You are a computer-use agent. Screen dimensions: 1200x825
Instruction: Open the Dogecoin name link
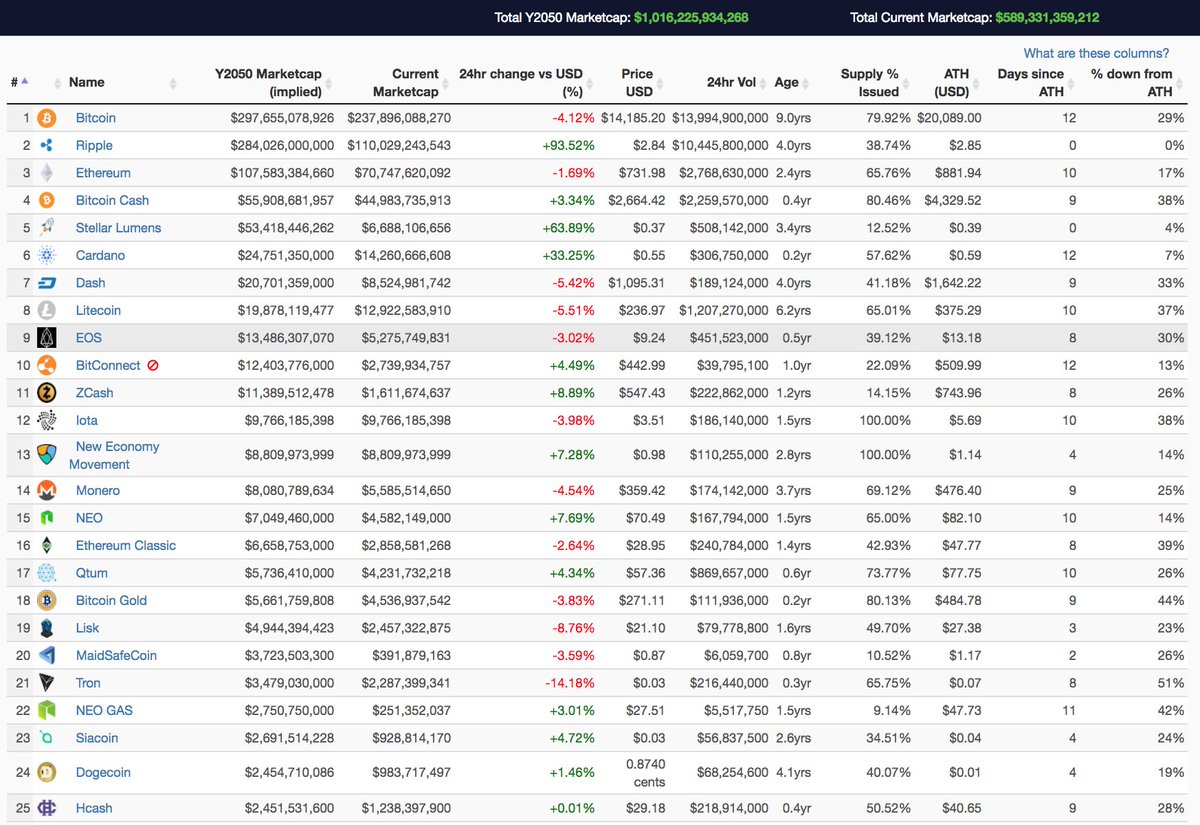(x=103, y=772)
